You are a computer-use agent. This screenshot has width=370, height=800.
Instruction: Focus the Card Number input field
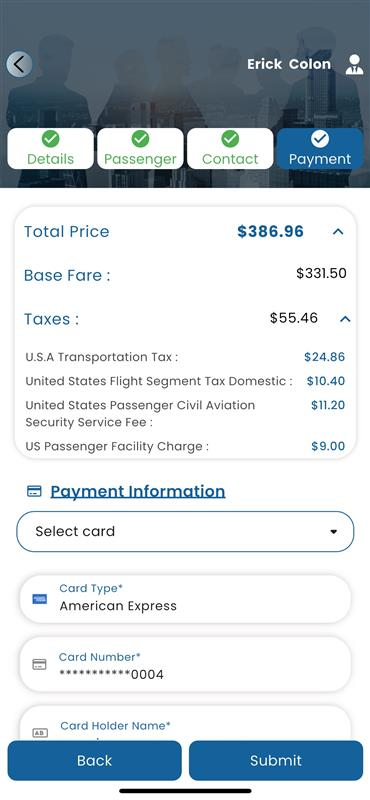tap(185, 664)
